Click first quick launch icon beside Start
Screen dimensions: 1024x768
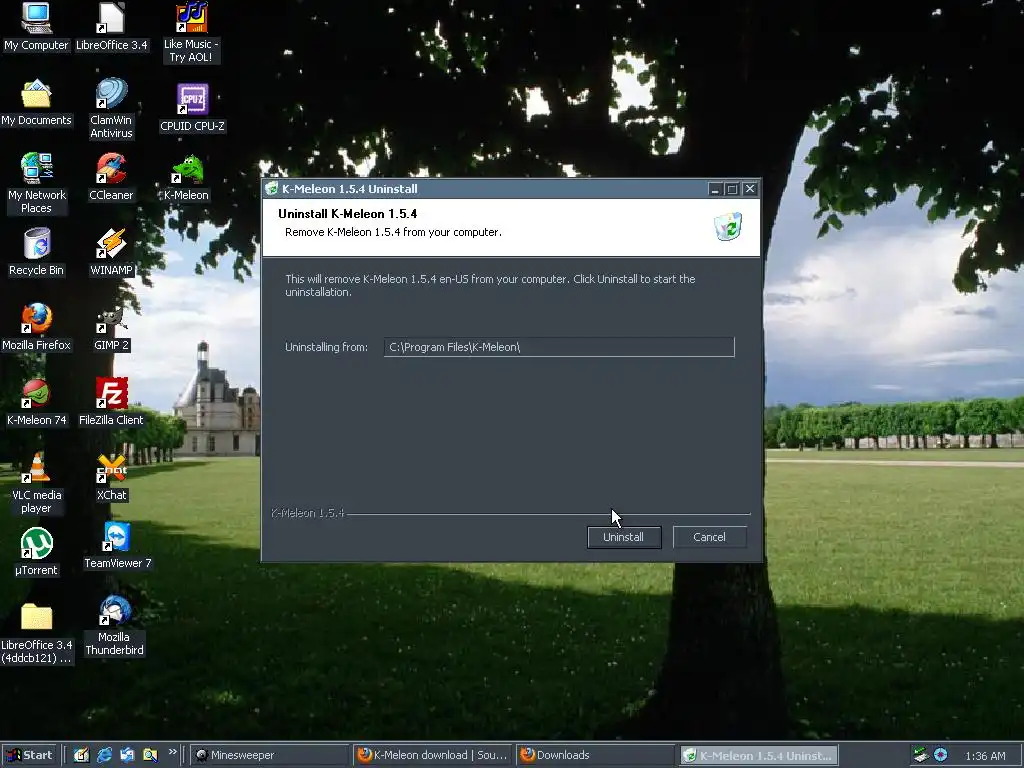(x=81, y=755)
